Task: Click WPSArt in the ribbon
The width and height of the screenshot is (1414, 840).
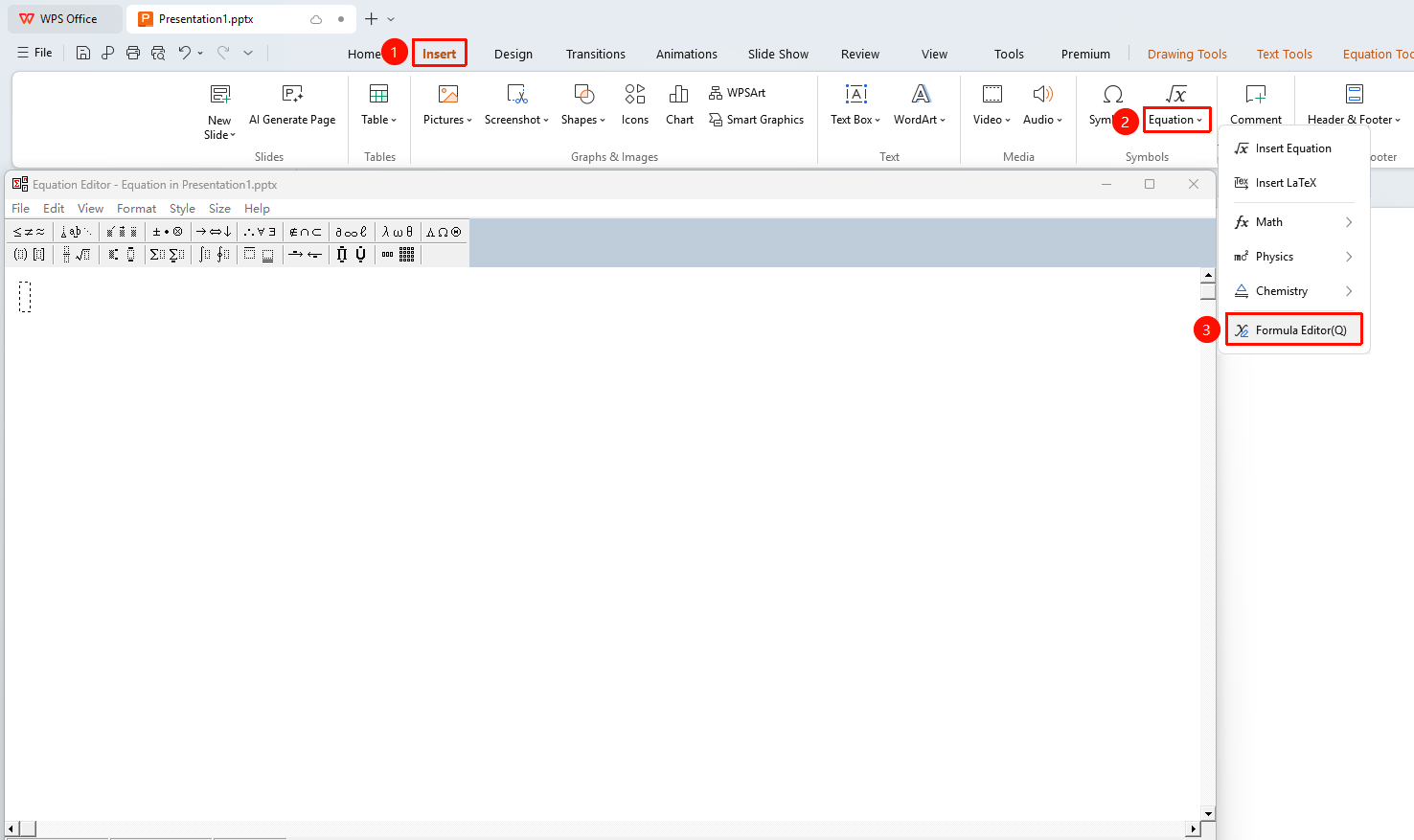Action: coord(737,93)
